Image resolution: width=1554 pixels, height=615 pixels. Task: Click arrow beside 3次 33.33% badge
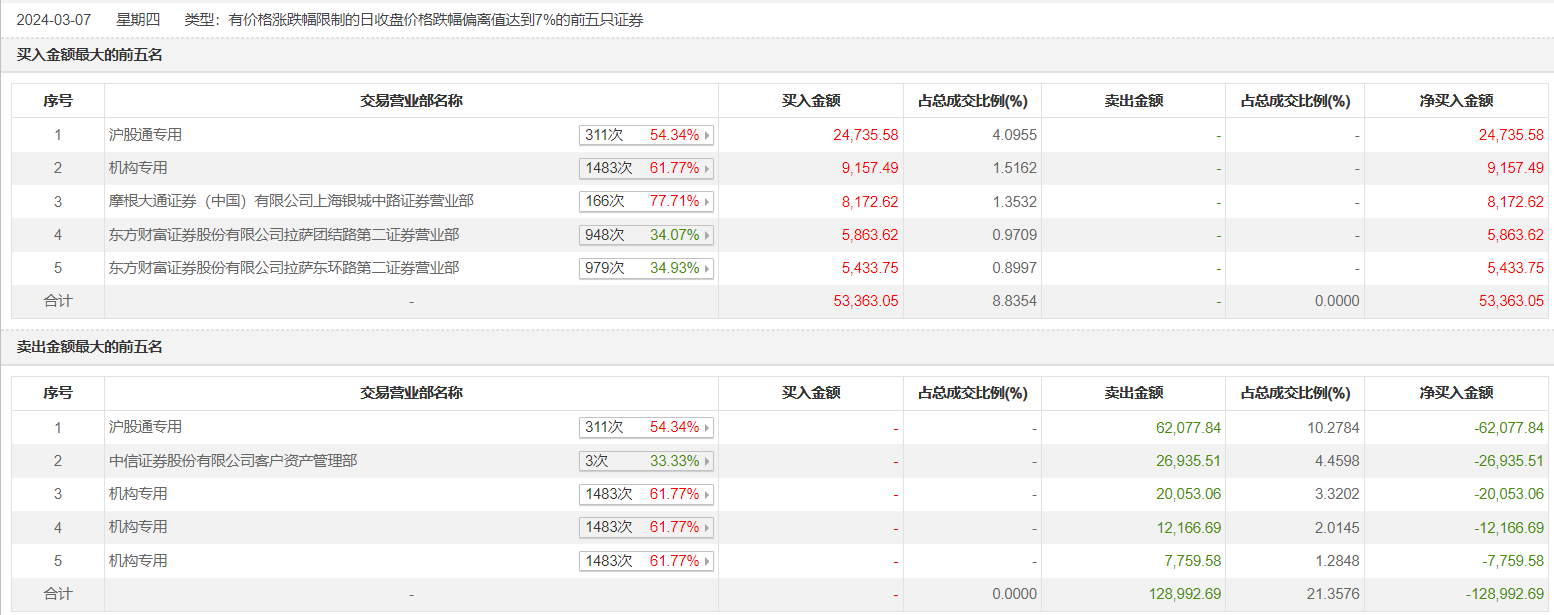click(x=707, y=461)
